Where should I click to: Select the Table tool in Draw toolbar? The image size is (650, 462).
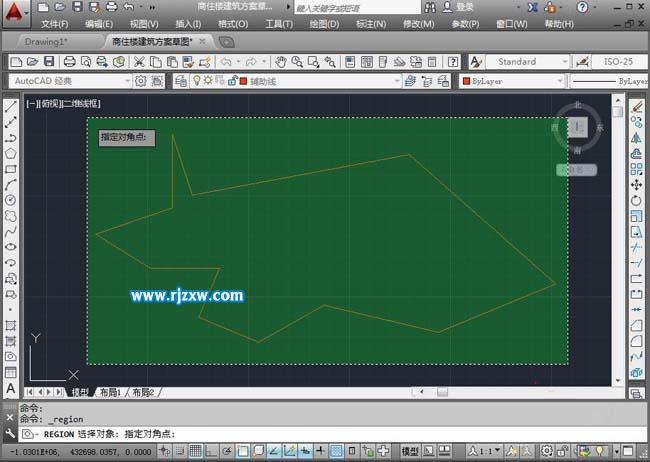[x=10, y=372]
